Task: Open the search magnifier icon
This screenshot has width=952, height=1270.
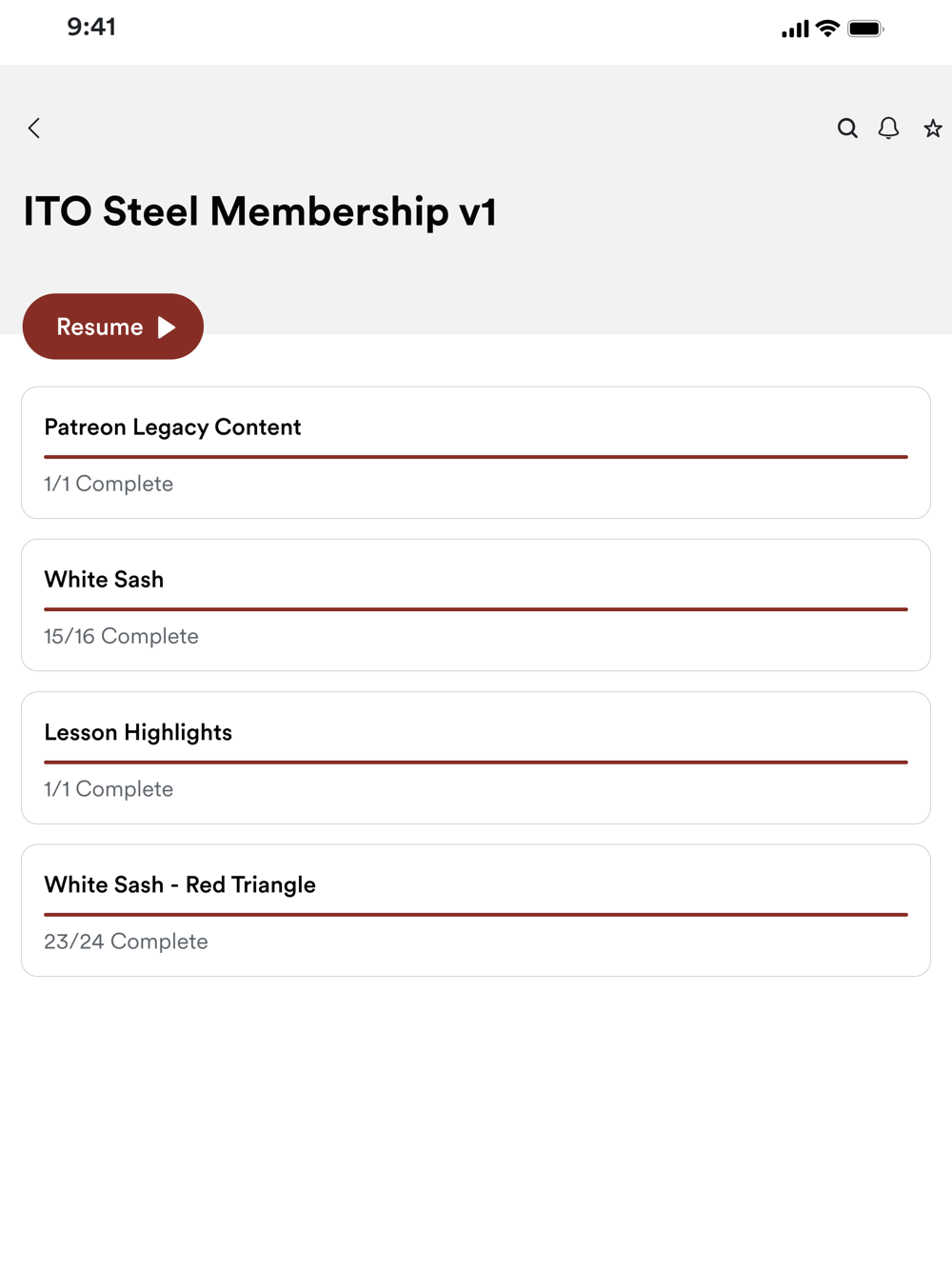Action: [x=847, y=129]
